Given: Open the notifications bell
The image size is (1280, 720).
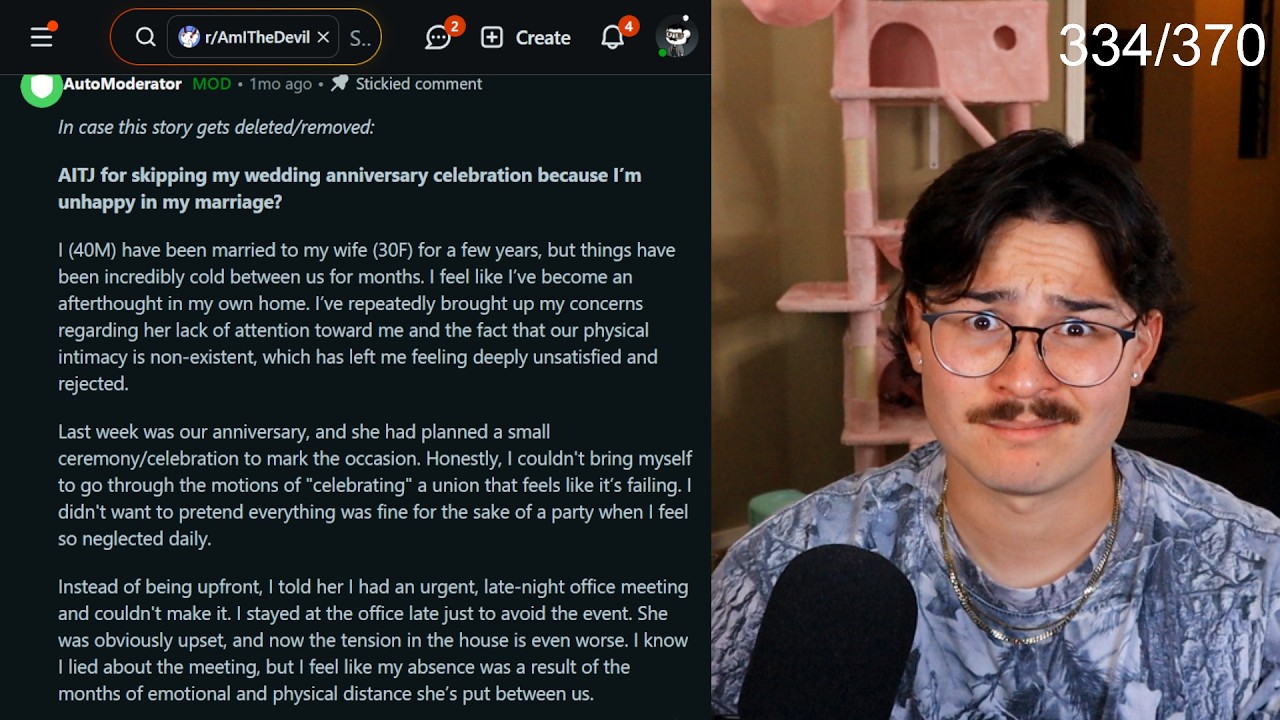Looking at the screenshot, I should coord(613,37).
